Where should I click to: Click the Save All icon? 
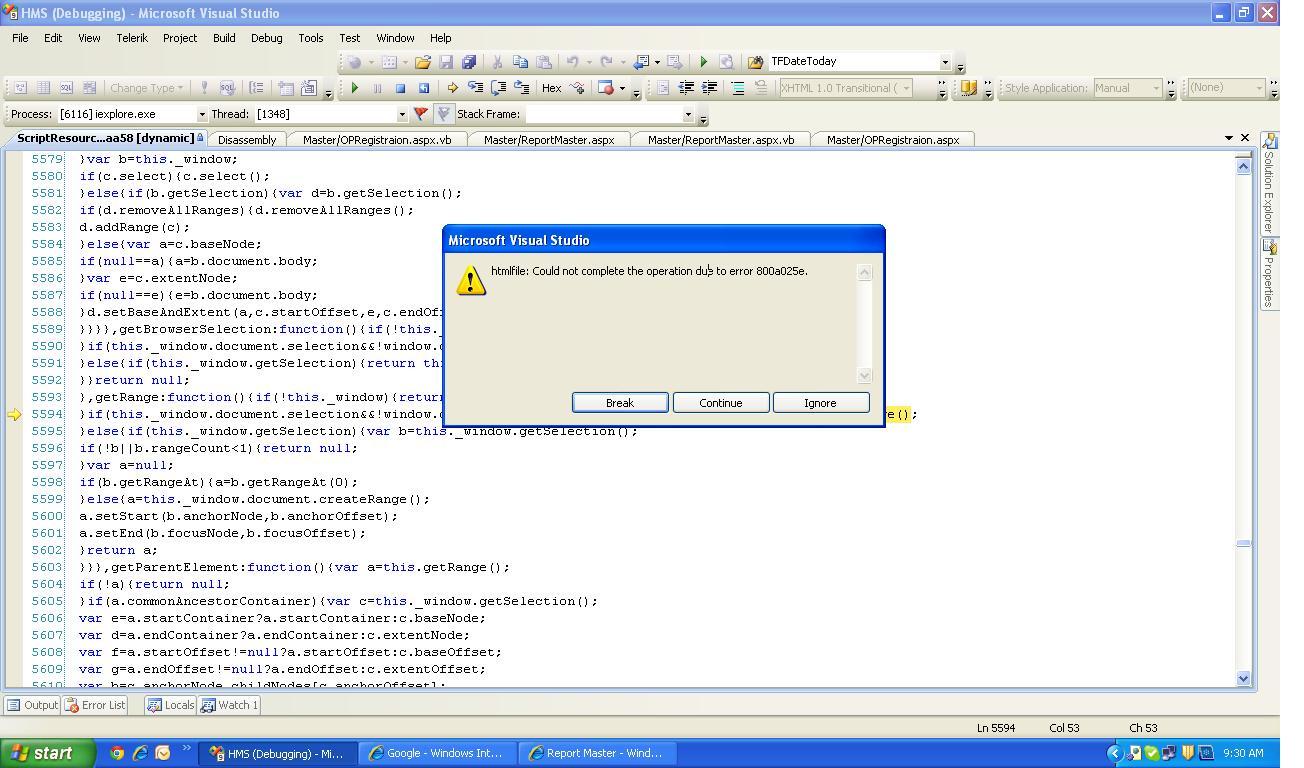(468, 62)
